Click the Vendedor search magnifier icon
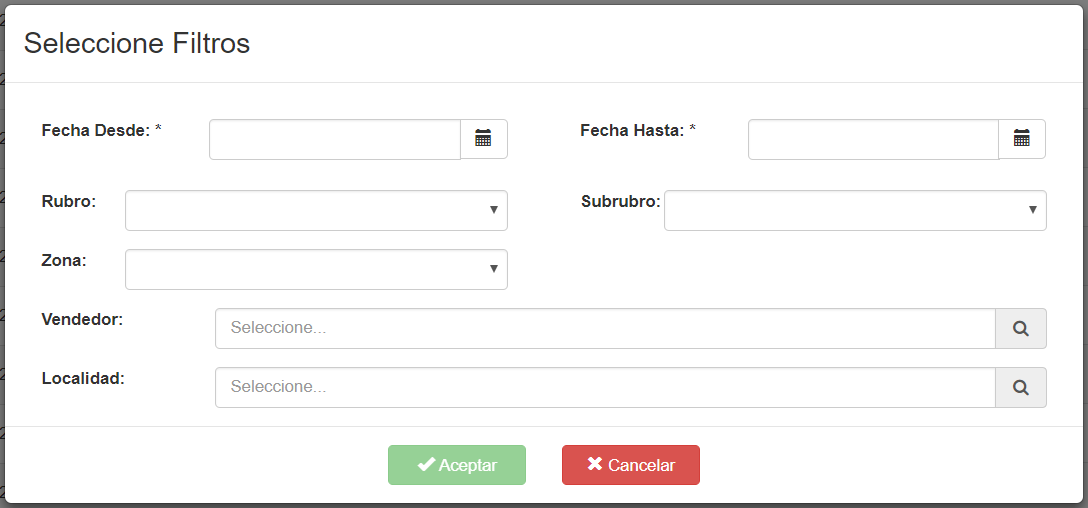The width and height of the screenshot is (1088, 508). coord(1021,328)
